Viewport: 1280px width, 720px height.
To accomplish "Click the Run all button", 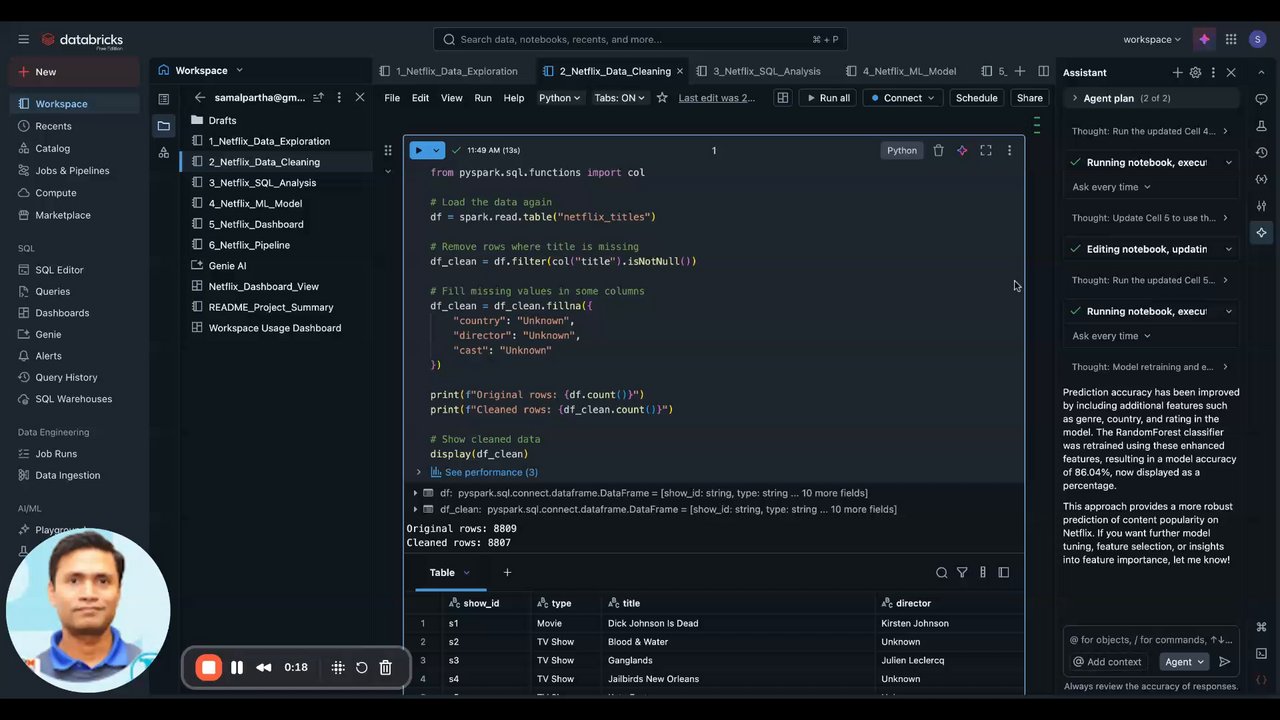I will [827, 98].
